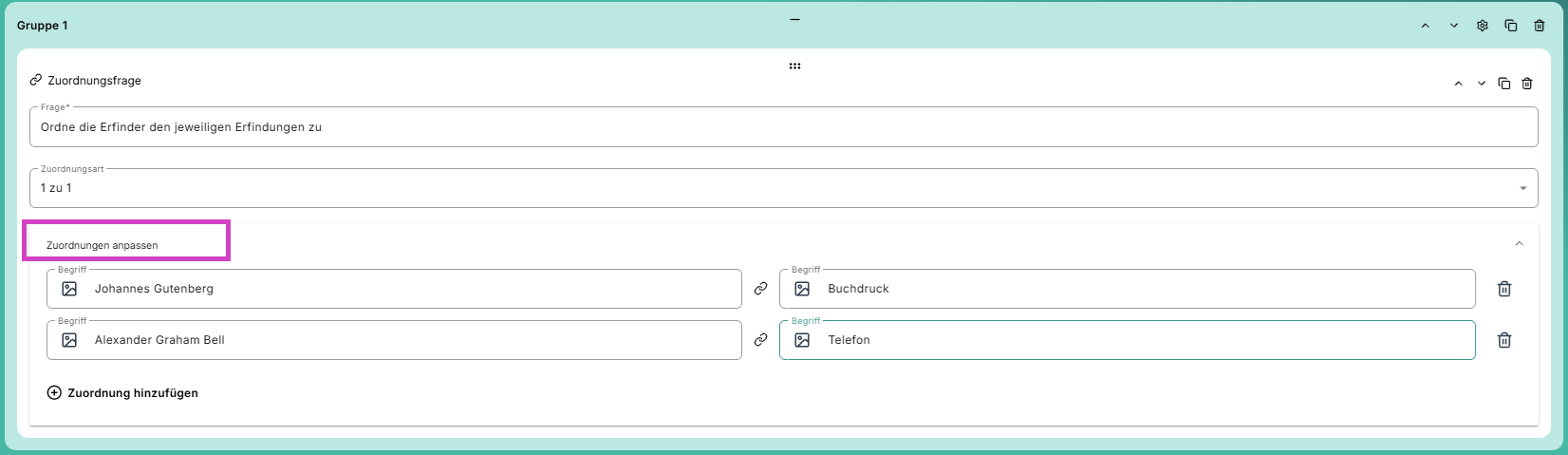Screen dimensions: 1568x455
Task: Delete the Zuordnungsfrage question
Action: pyautogui.click(x=1526, y=84)
